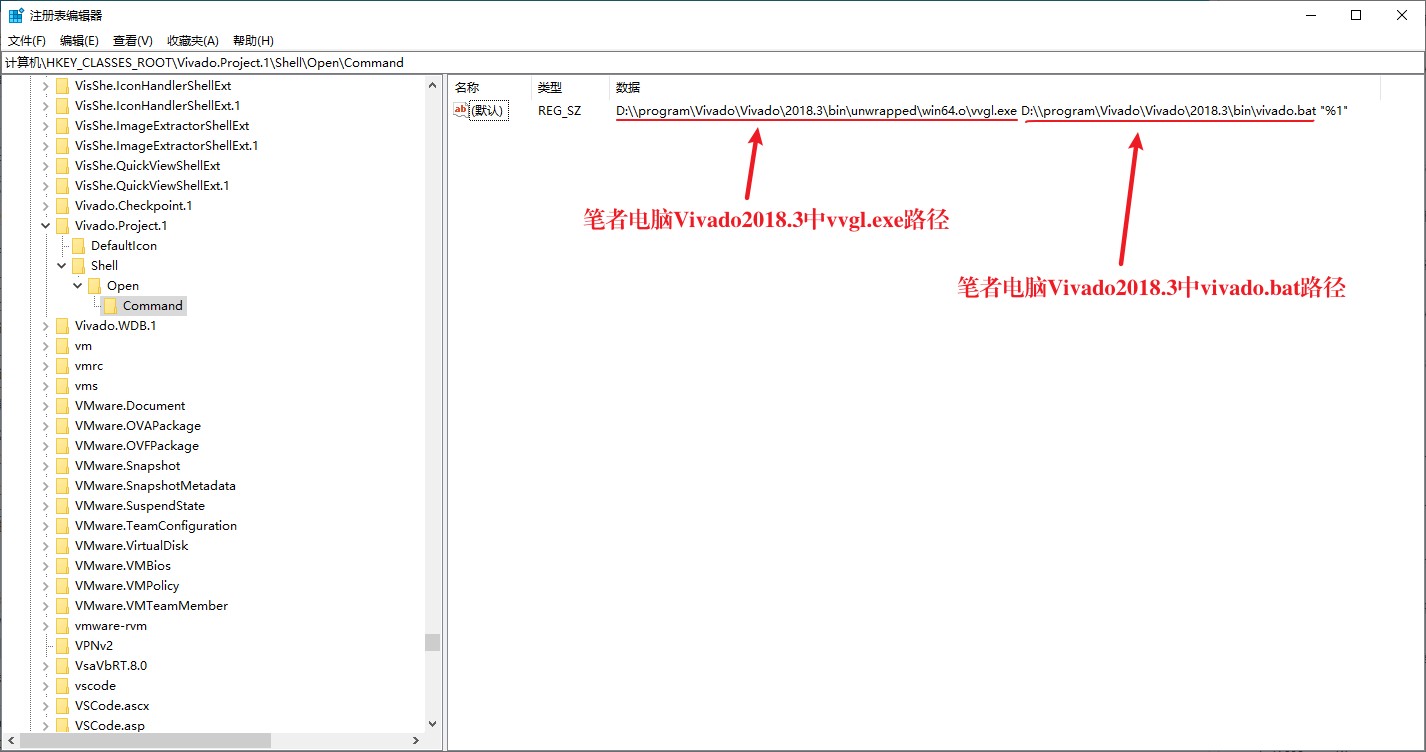The image size is (1426, 752).
Task: Select the Shell folder icon
Action: 79,266
